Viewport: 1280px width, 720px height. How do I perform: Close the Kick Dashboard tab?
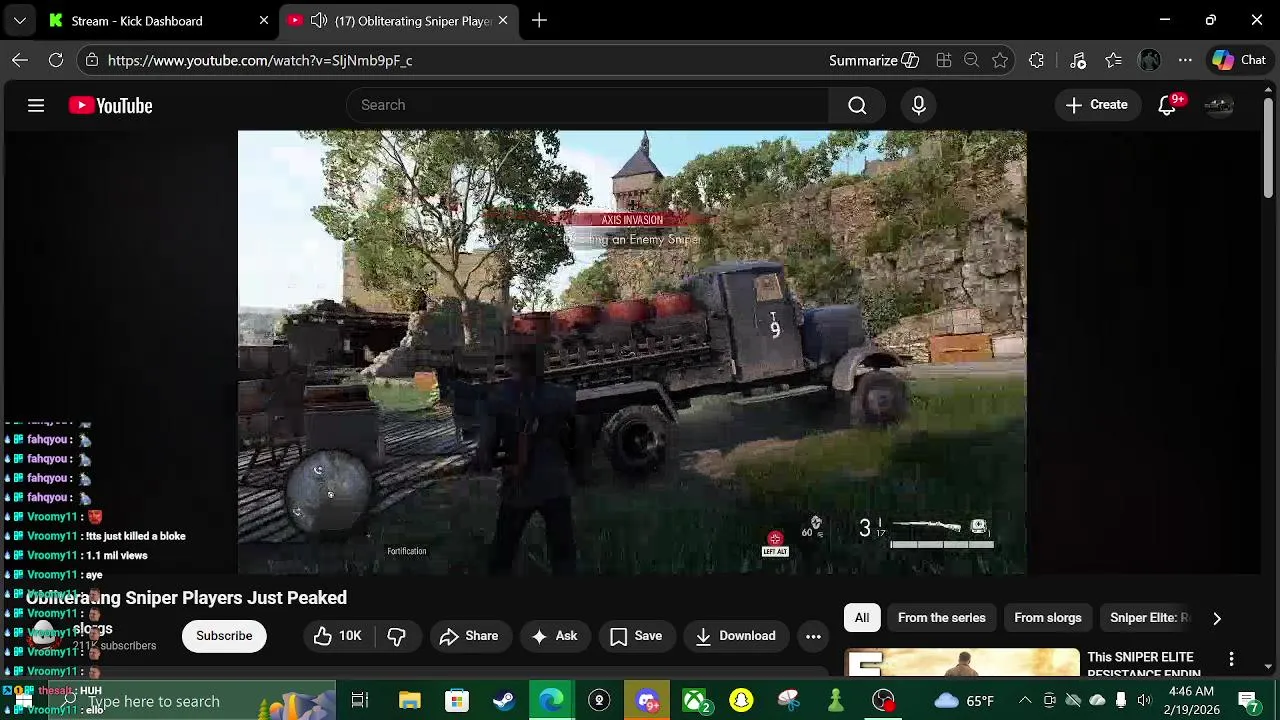pyautogui.click(x=264, y=20)
